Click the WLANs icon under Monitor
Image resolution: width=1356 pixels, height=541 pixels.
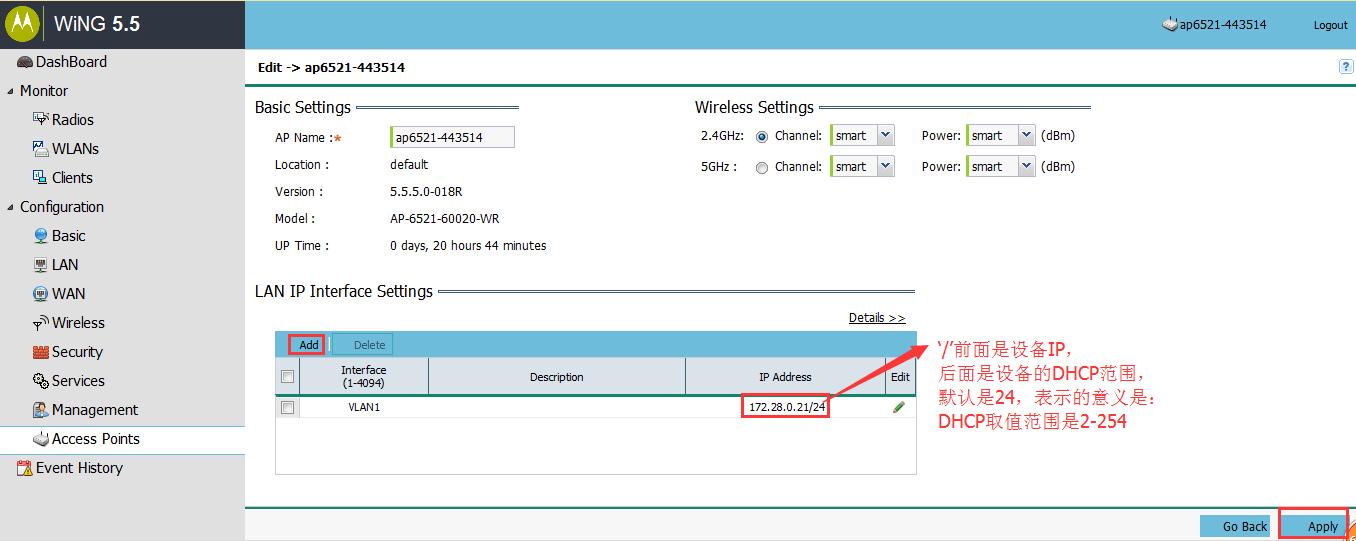tap(41, 148)
